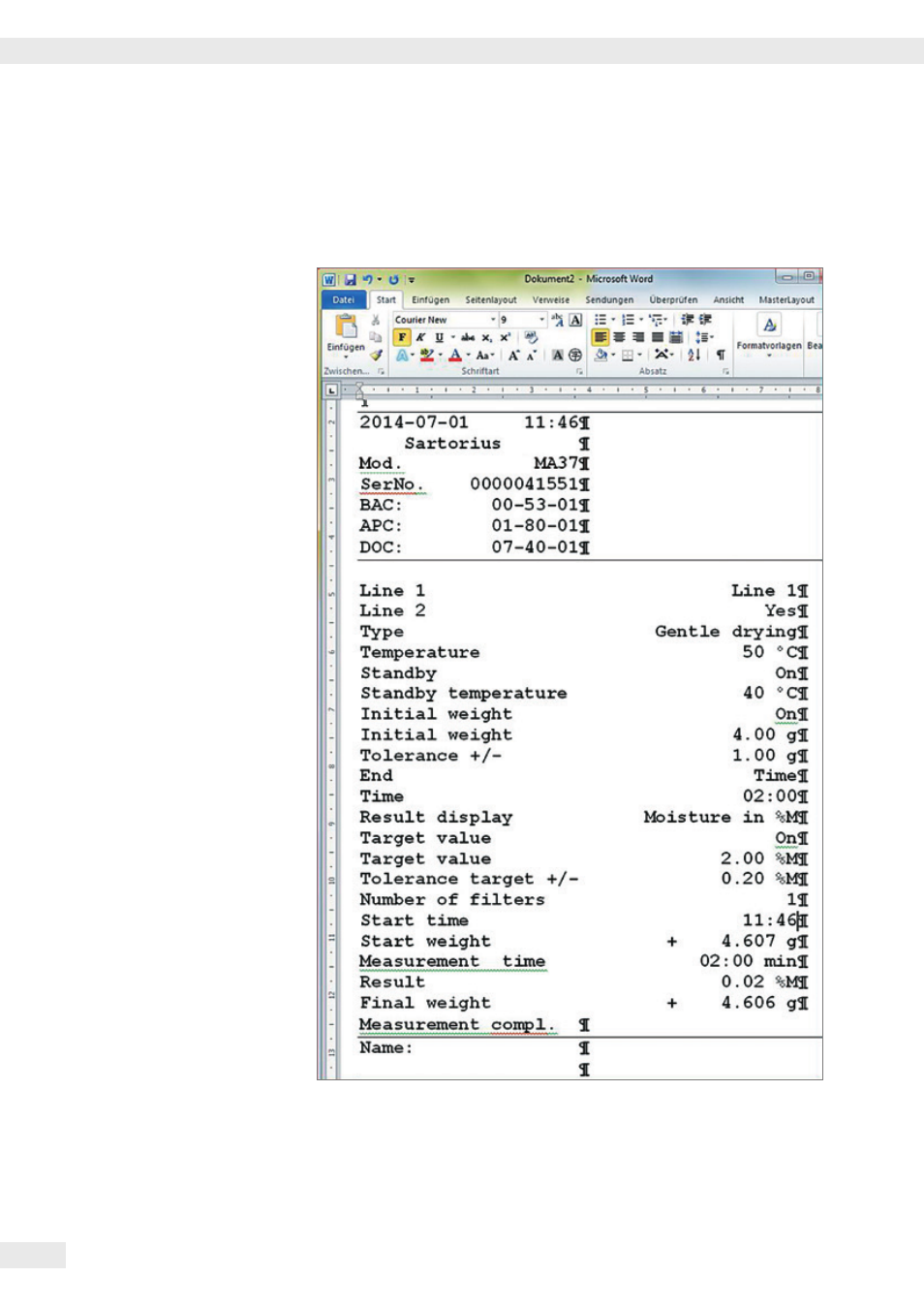Save the document with the floppy disk icon
Image resolution: width=924 pixels, height=1308 pixels.
point(350,279)
